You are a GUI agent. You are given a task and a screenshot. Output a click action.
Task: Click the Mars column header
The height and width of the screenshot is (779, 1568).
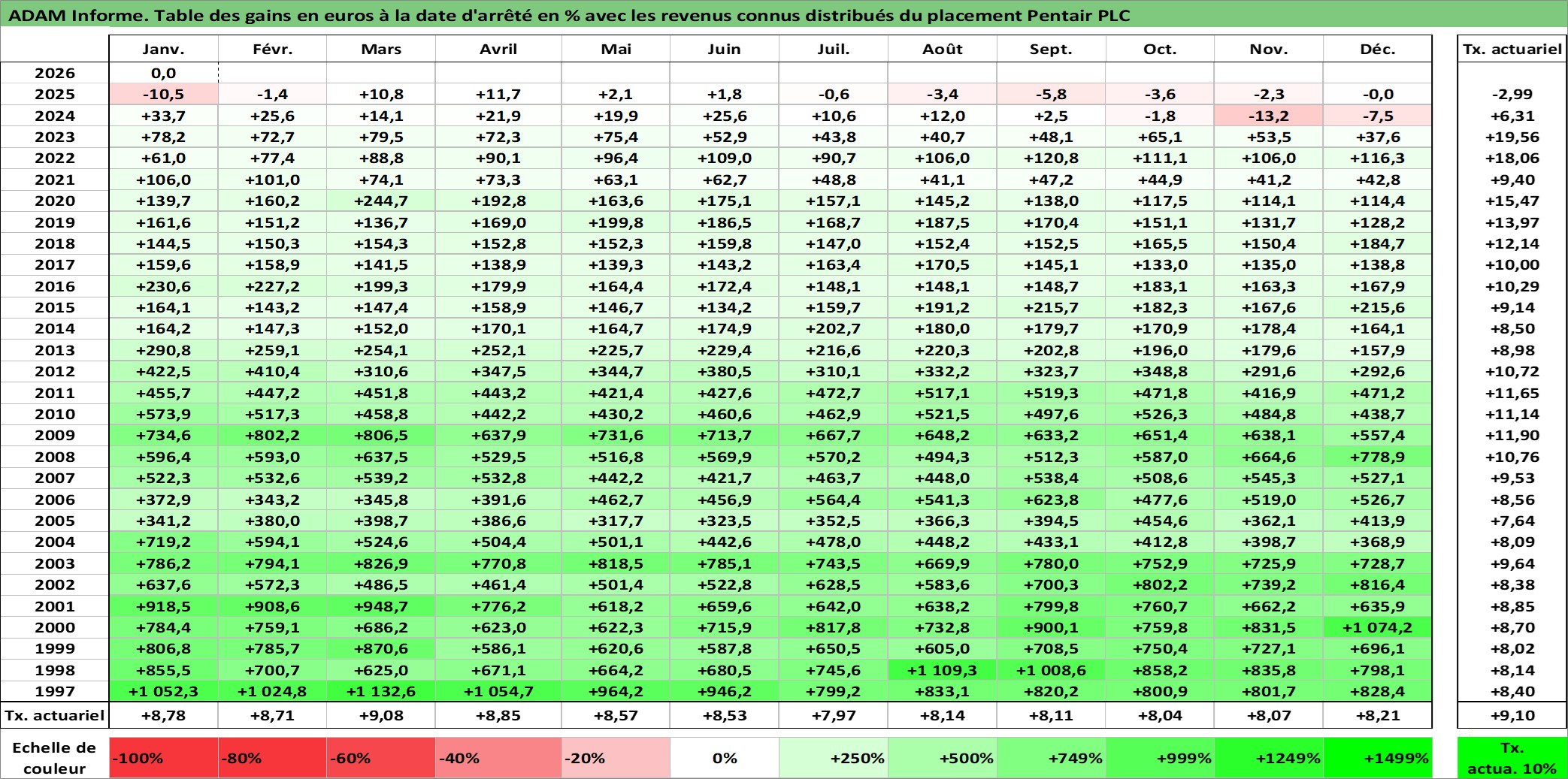click(381, 49)
